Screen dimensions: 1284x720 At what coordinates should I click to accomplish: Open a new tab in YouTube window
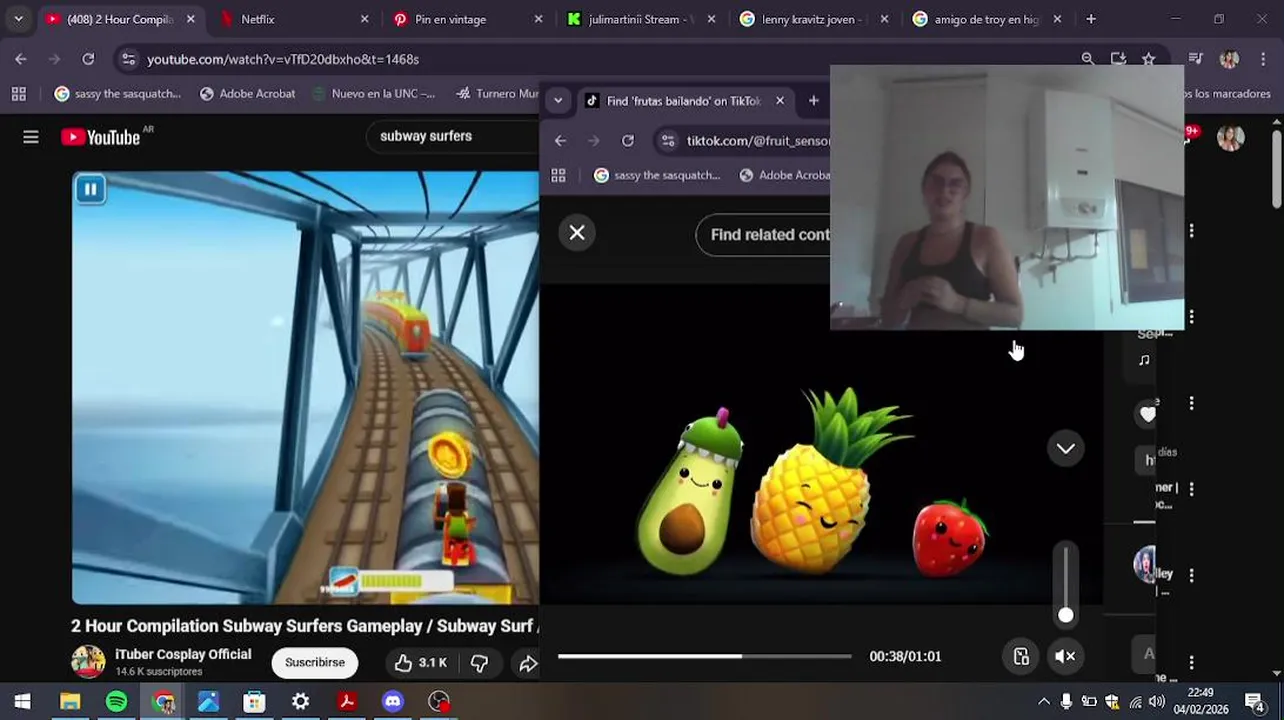pos(1091,19)
